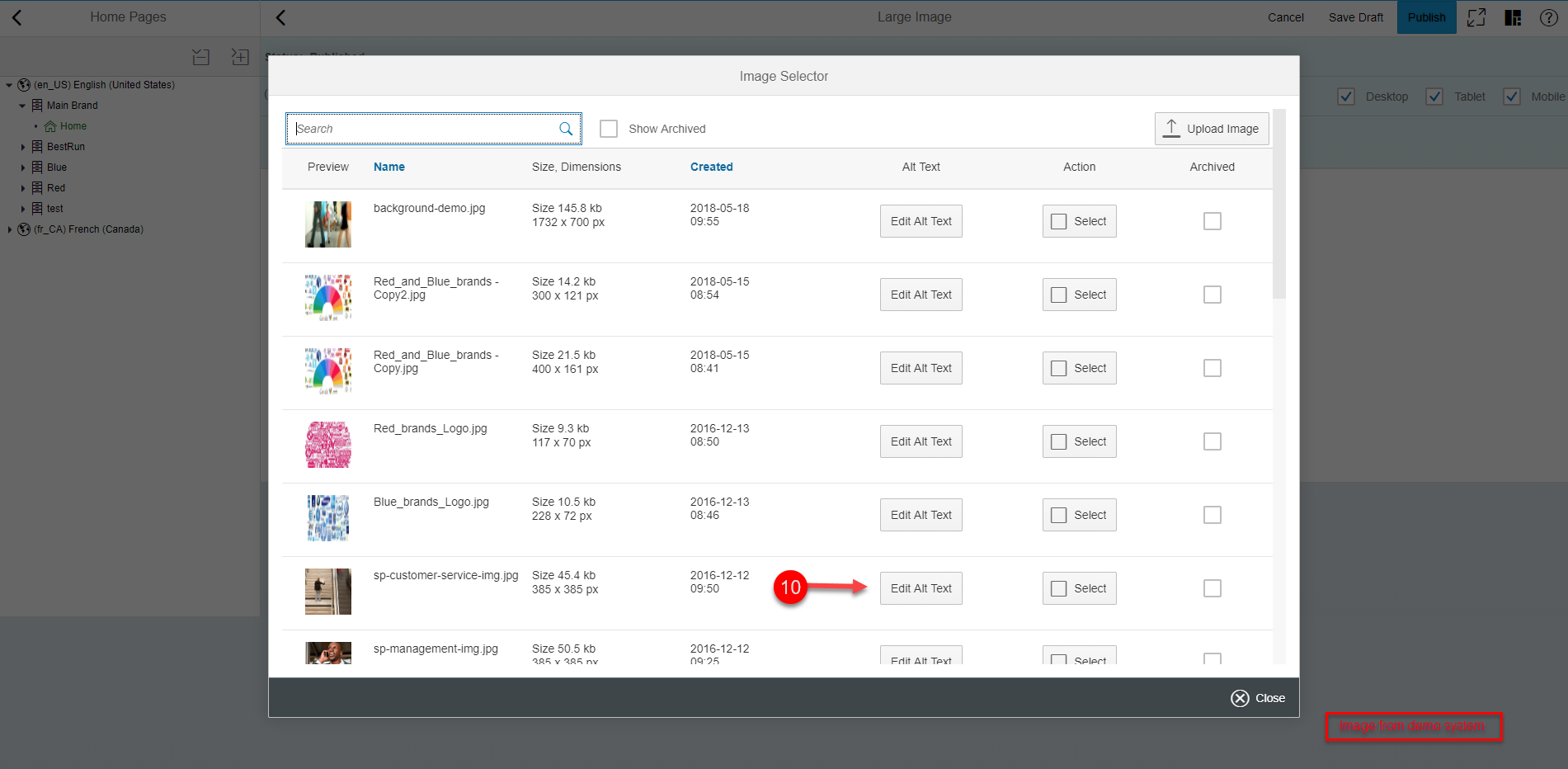Image resolution: width=1568 pixels, height=769 pixels.
Task: Go back with Home Pages back arrow
Action: (17, 17)
